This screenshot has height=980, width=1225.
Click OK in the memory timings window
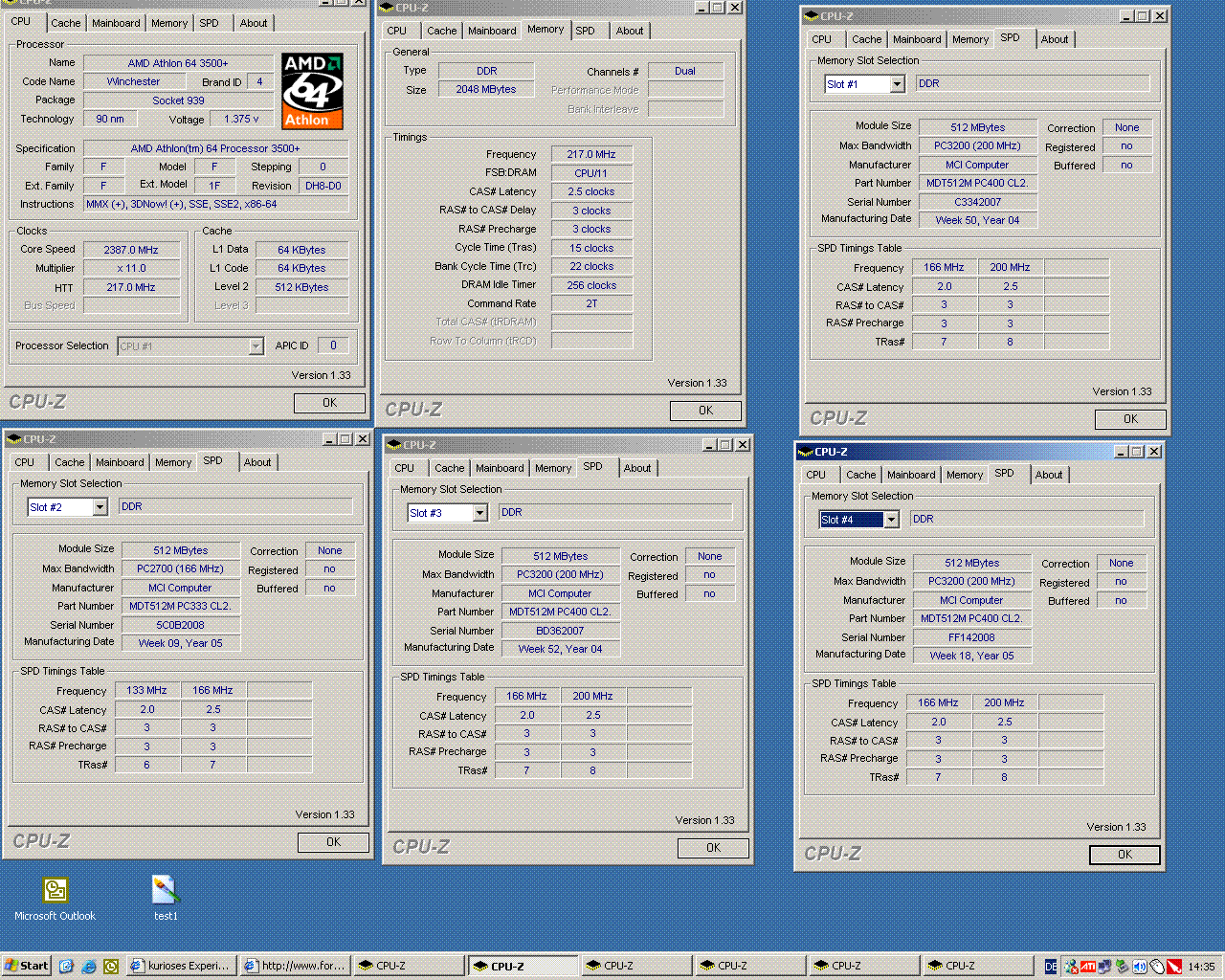coord(705,411)
